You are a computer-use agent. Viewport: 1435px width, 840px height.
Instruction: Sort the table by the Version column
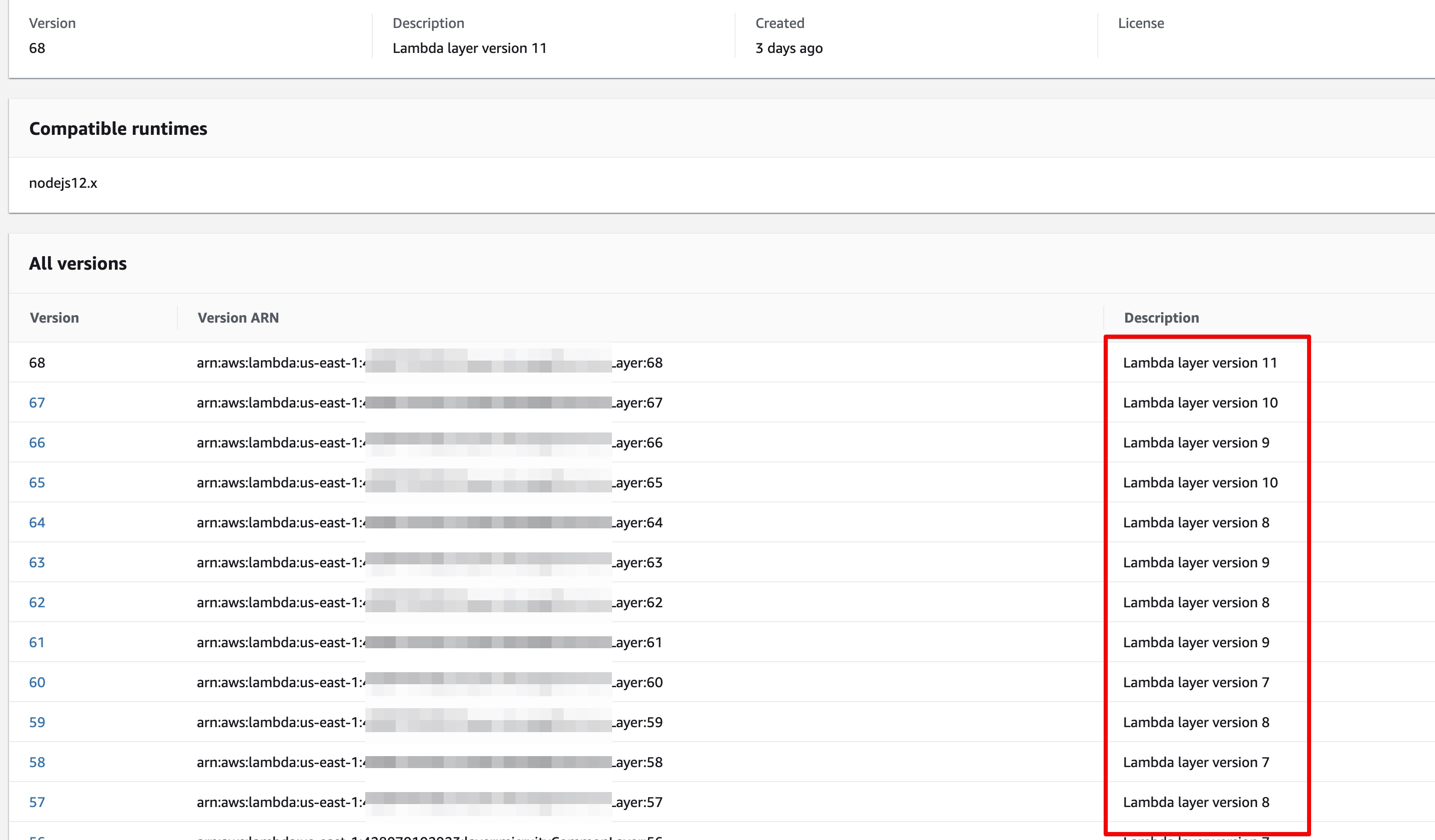pos(54,318)
